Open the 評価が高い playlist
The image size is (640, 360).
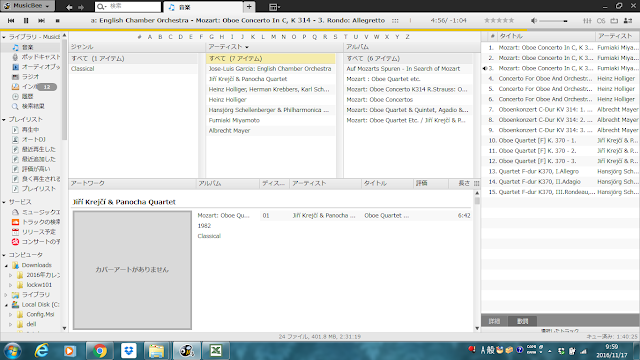(x=36, y=169)
